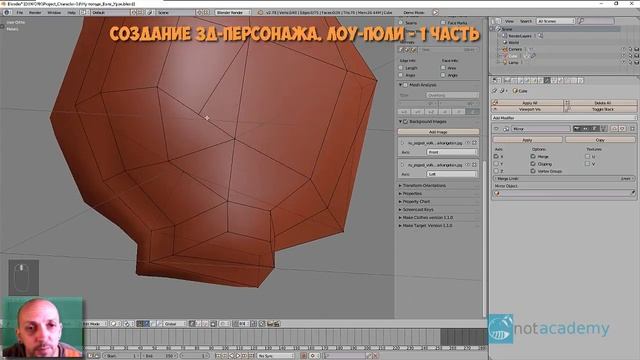Viewport: 640px width, 360px height.
Task: Click the Toggle Stack button
Action: (601, 109)
